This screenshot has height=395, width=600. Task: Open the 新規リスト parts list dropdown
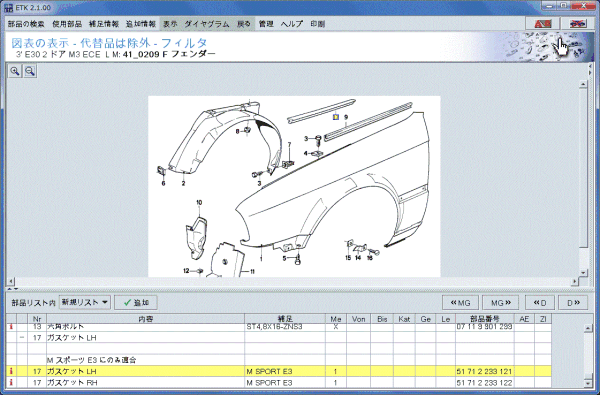85,302
